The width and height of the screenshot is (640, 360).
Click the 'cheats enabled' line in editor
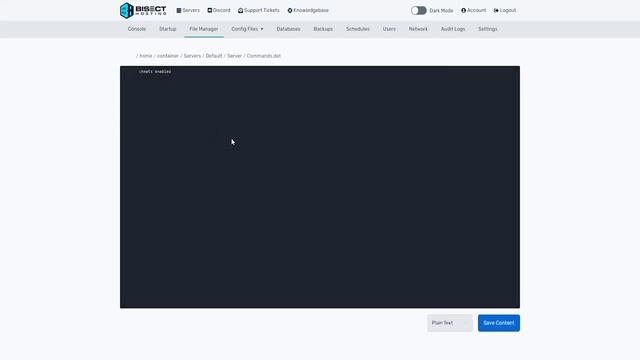[155, 71]
